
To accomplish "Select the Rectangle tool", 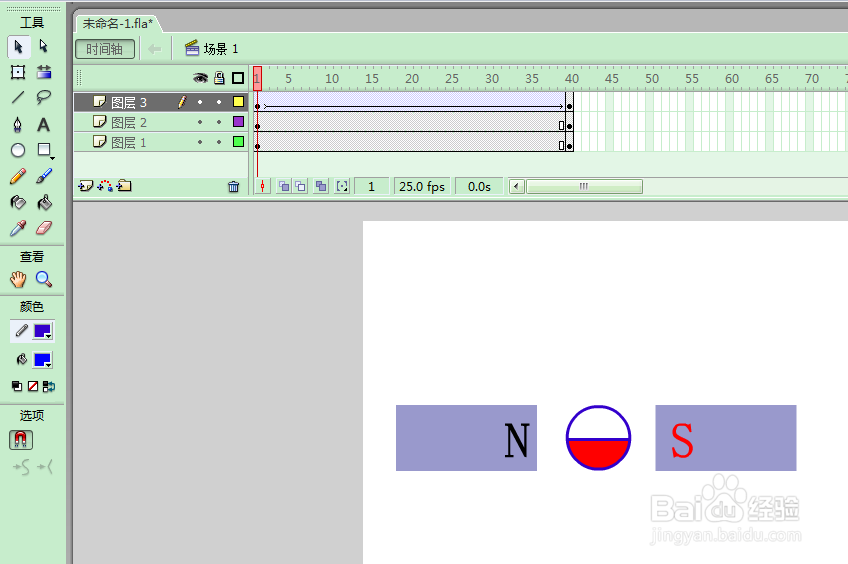I will [x=44, y=149].
